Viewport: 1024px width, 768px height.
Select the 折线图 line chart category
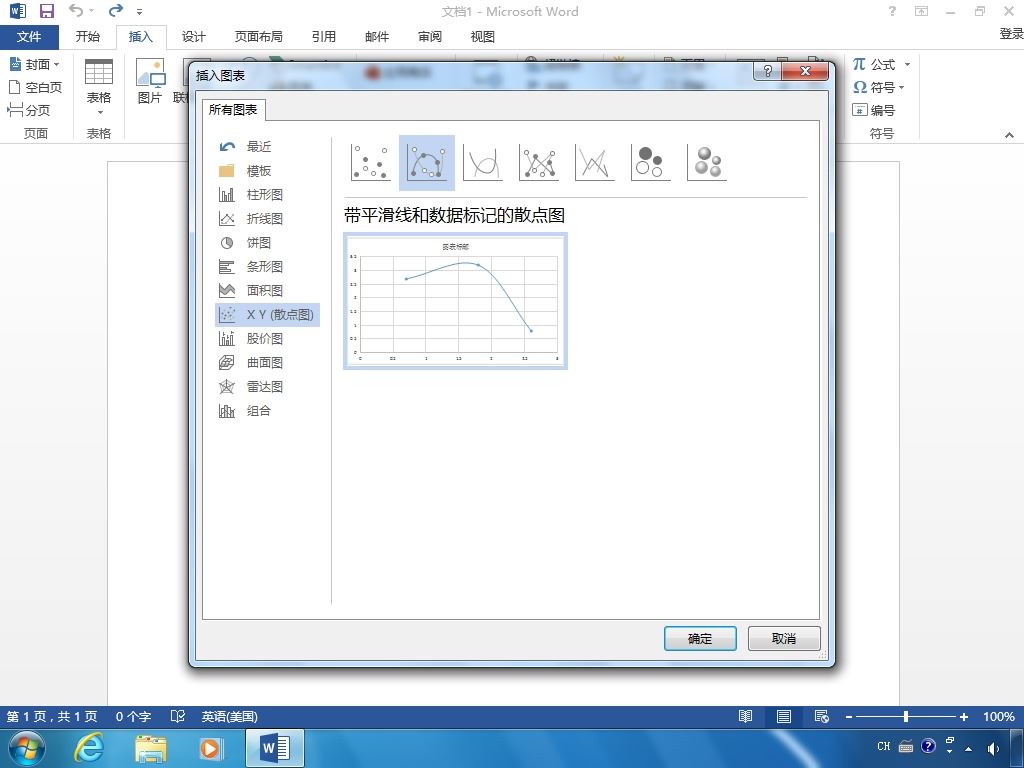(x=267, y=219)
